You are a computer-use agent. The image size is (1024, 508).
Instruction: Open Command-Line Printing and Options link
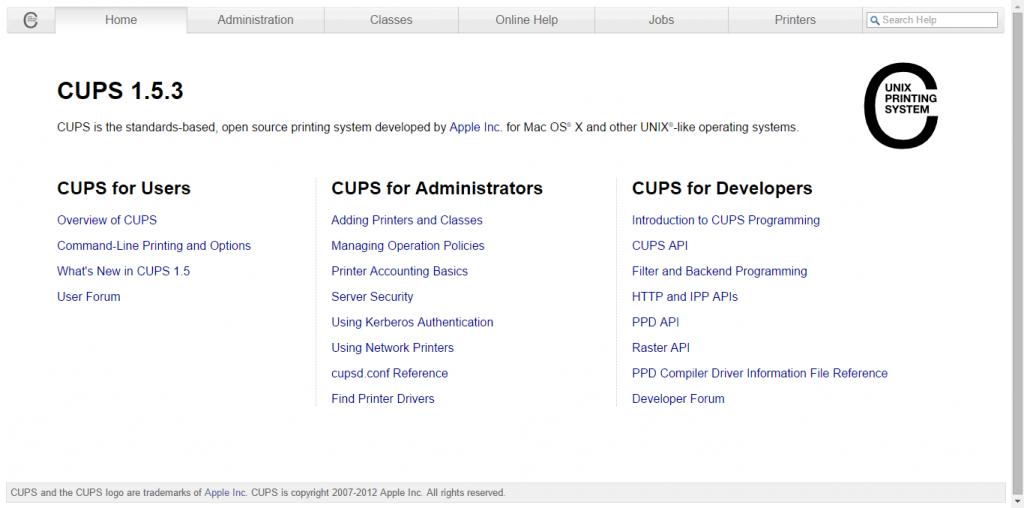coord(154,246)
